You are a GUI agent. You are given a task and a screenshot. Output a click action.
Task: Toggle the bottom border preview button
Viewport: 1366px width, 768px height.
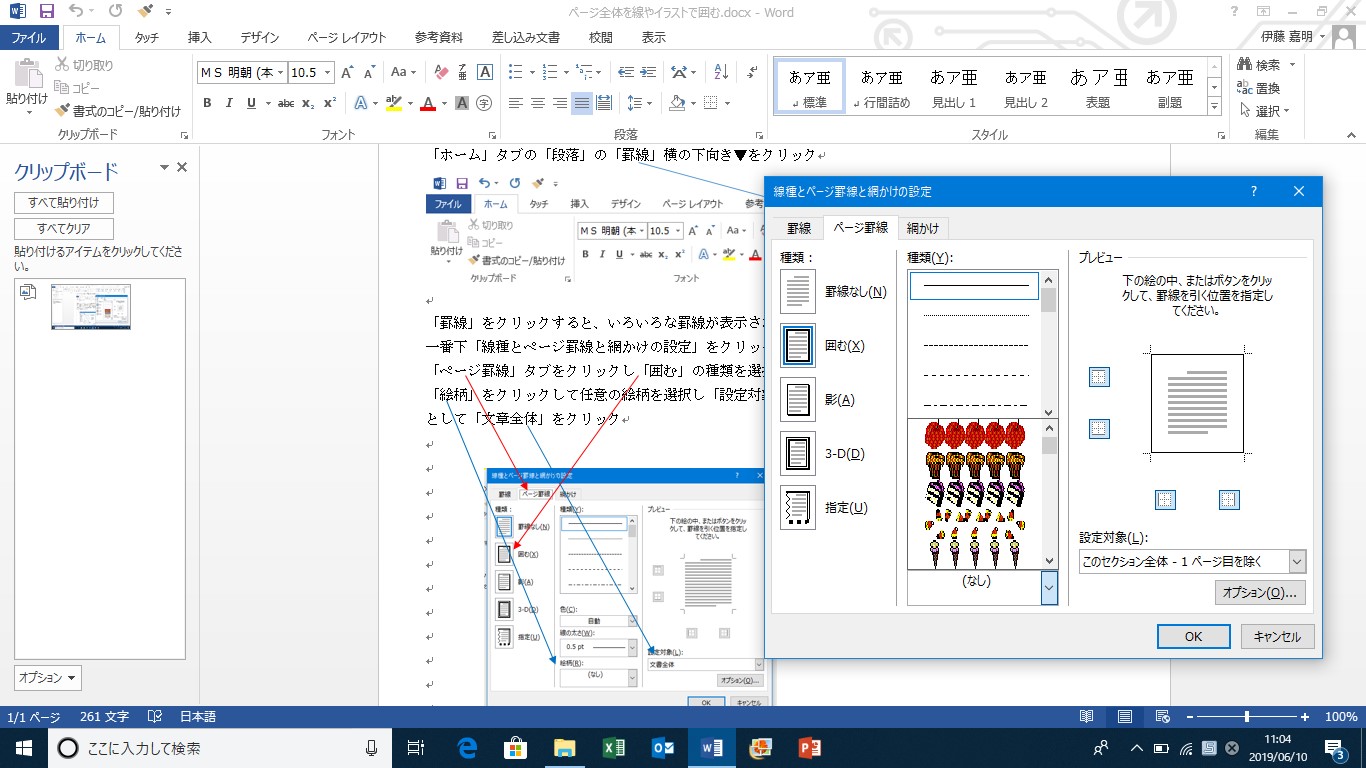[1099, 429]
